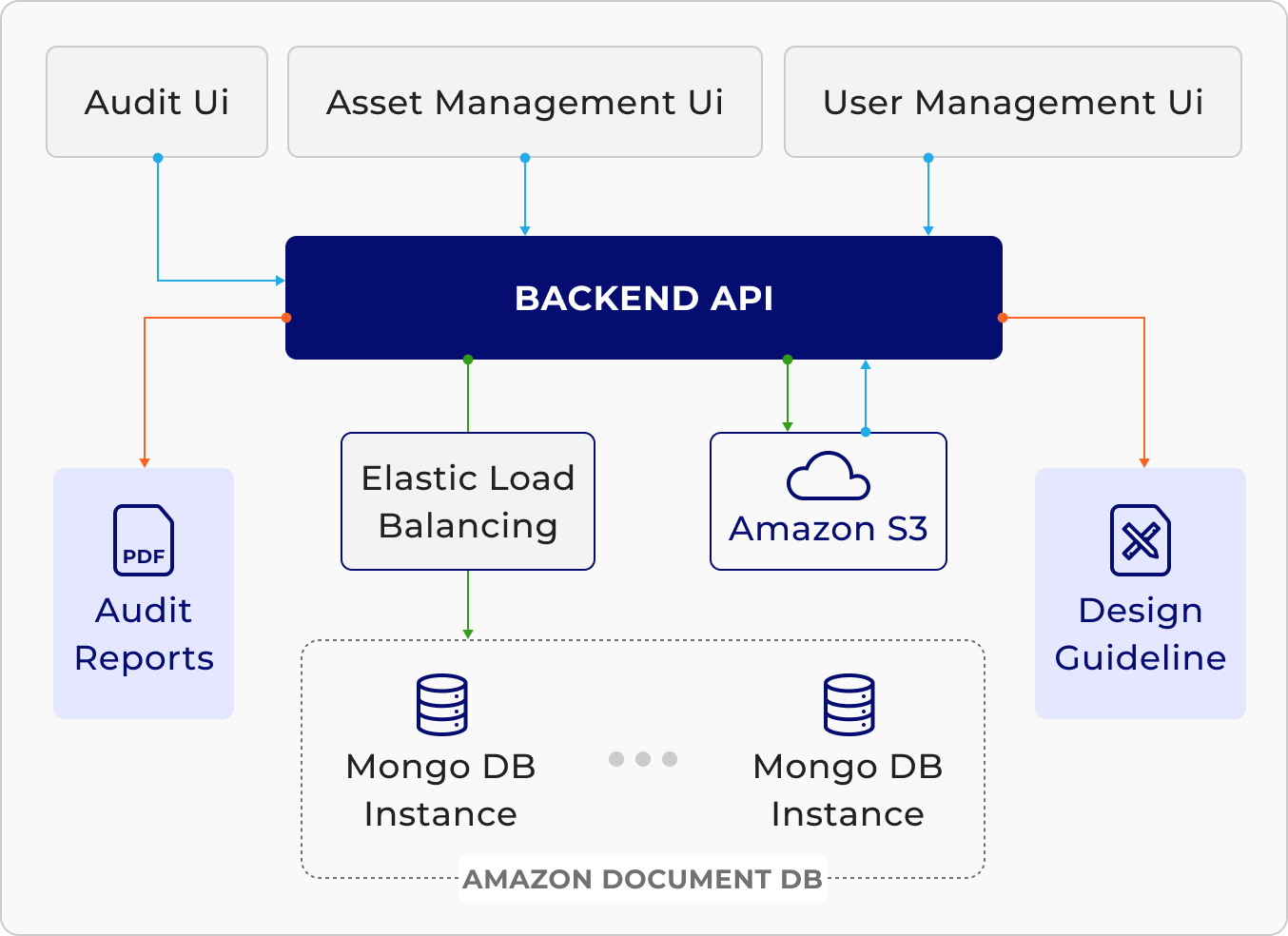Screen dimensions: 1288x936
Task: Click the right Mongo DB Instance label
Action: click(848, 790)
